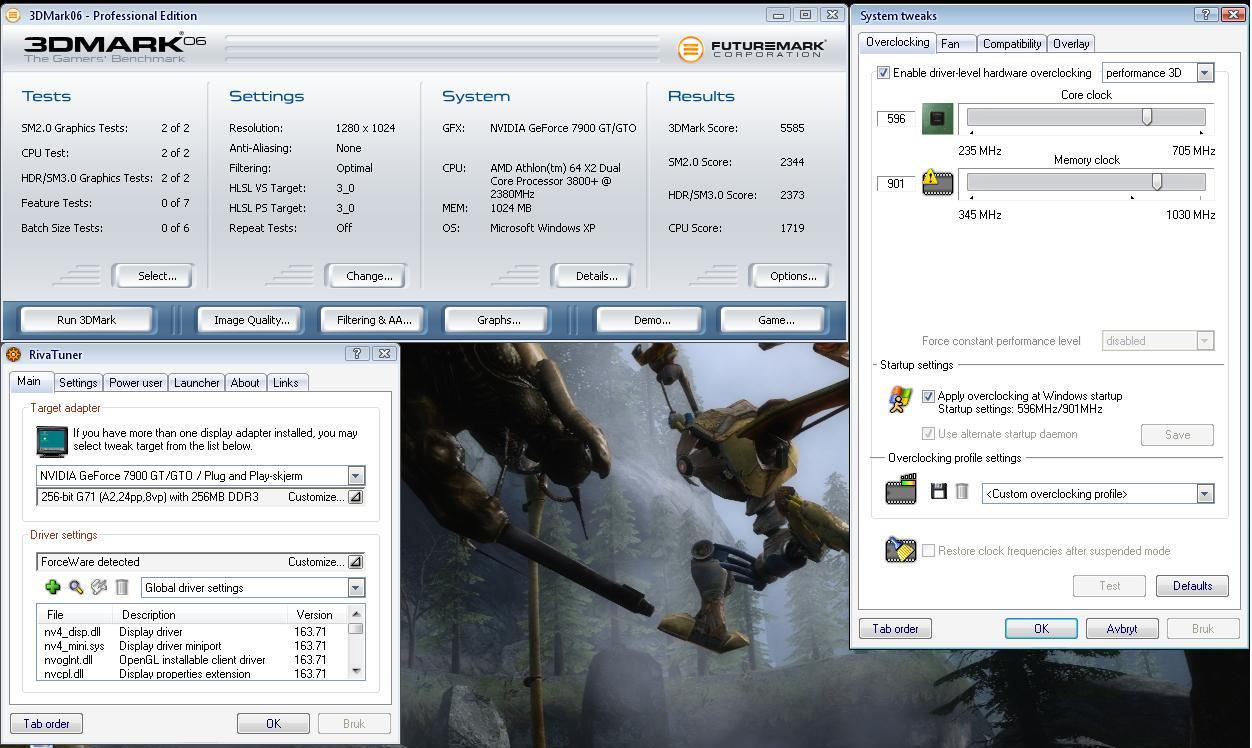The image size is (1252, 748).
Task: Click the memory clock warning chip icon
Action: (x=937, y=182)
